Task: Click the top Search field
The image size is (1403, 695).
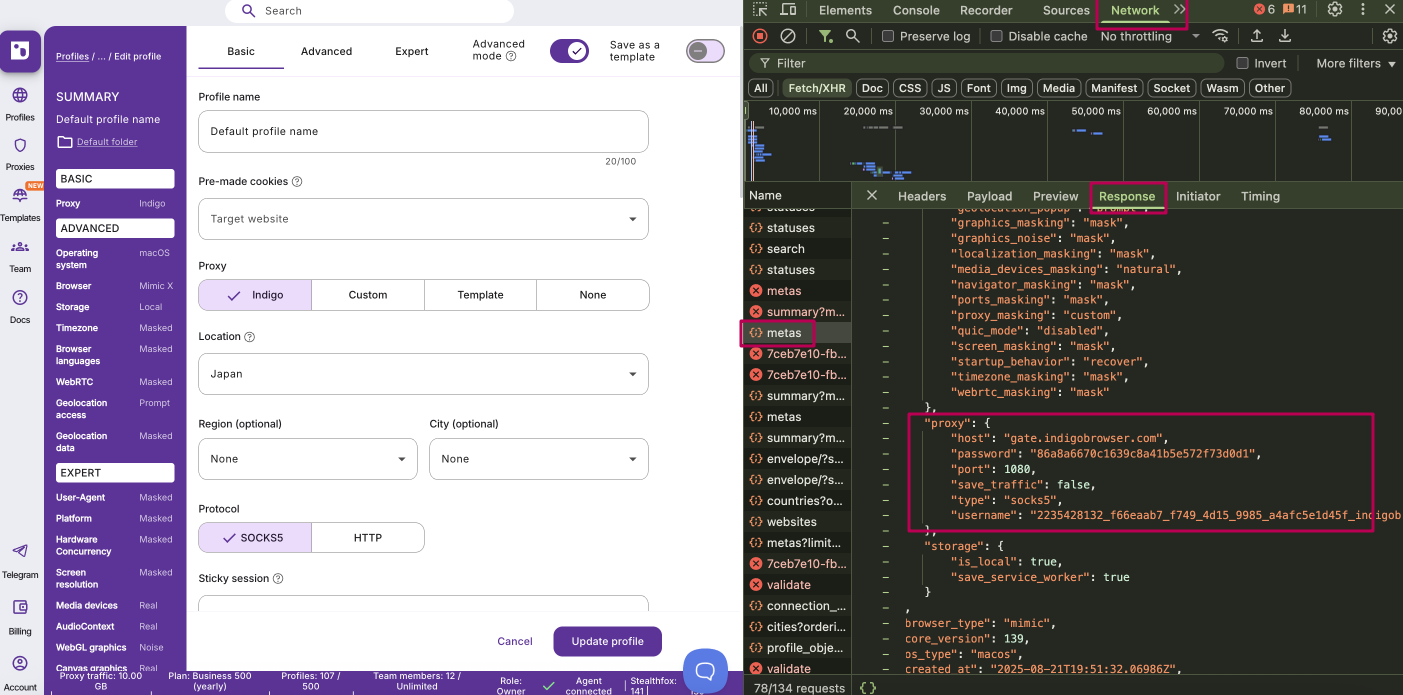Action: click(x=370, y=11)
